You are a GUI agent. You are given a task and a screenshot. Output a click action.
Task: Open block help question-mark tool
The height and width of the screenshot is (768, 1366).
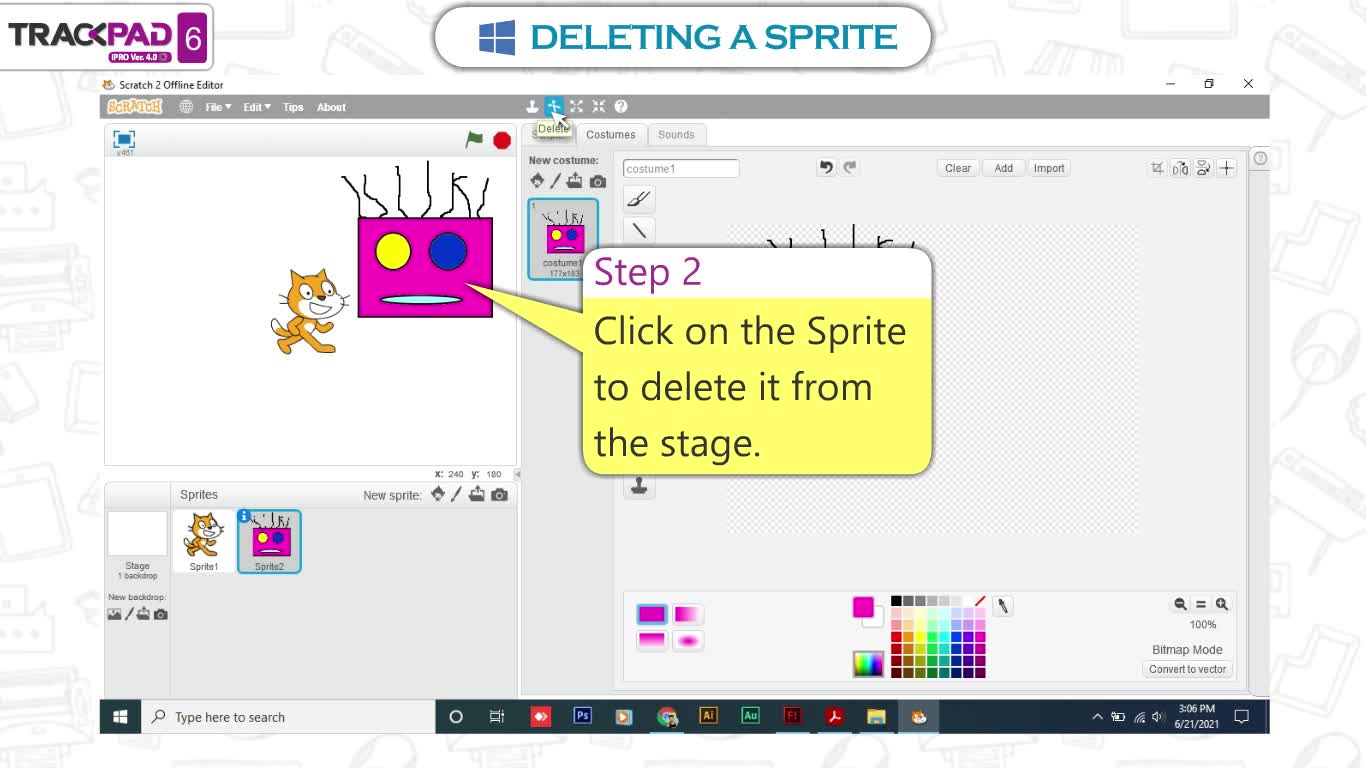621,107
